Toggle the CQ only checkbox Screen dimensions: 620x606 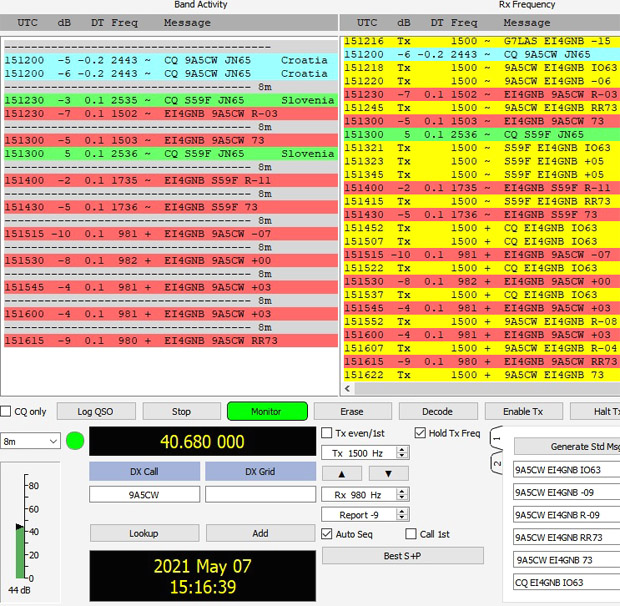(6, 412)
